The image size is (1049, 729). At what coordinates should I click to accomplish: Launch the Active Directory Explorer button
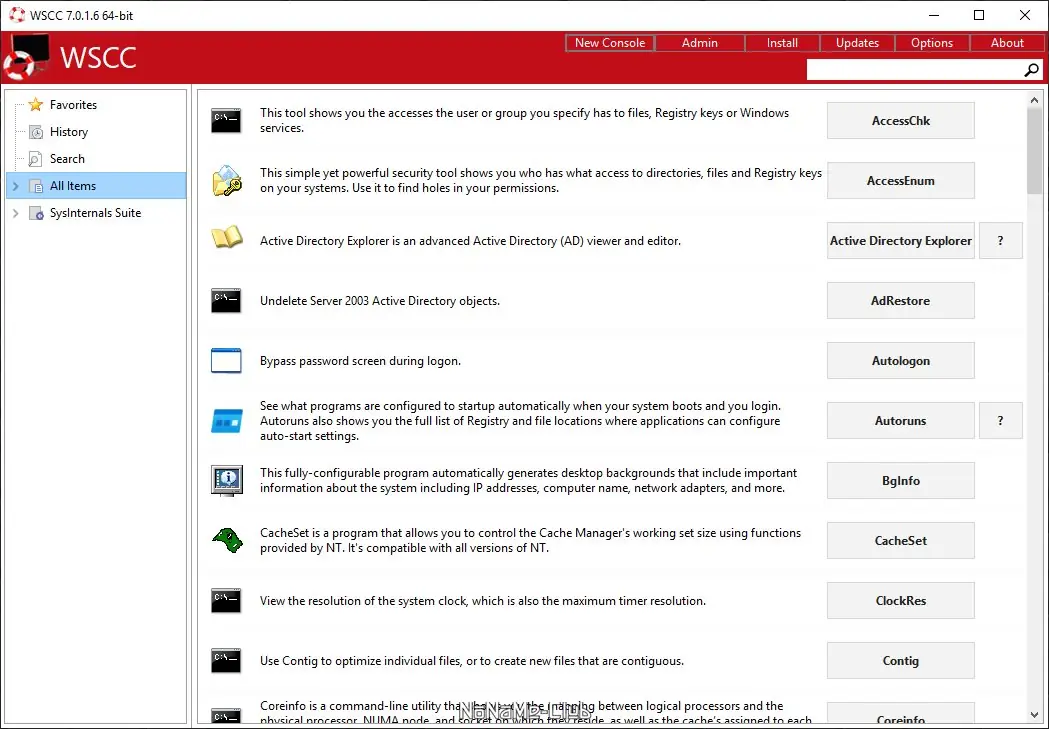pyautogui.click(x=900, y=241)
